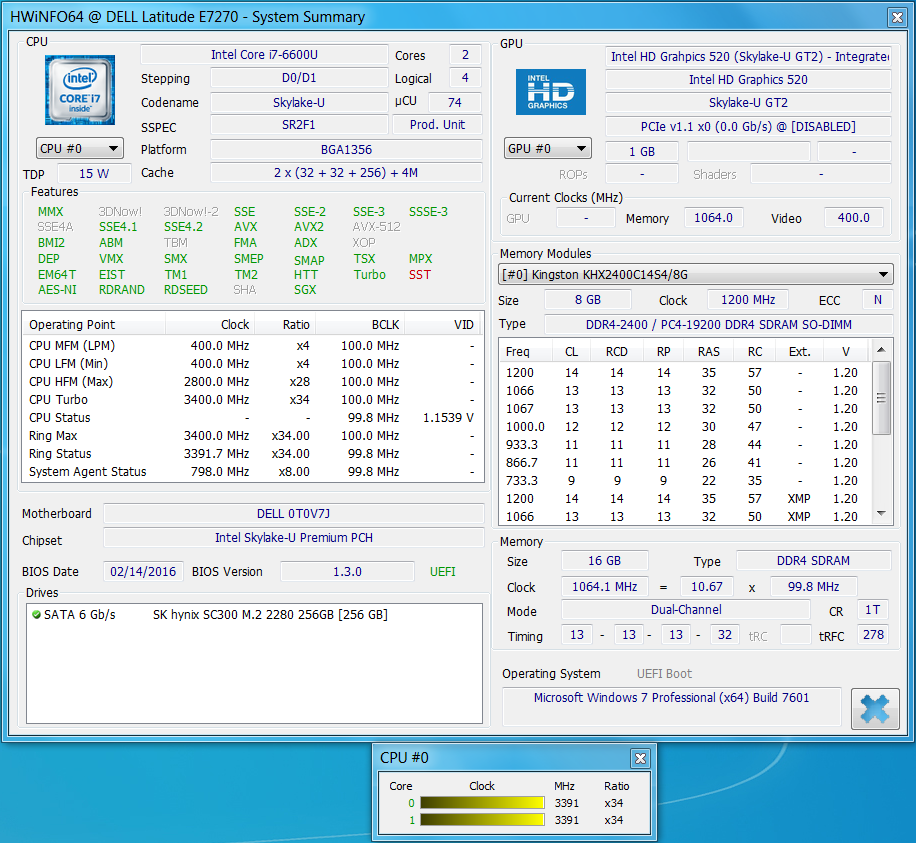Click the green SATA drive status indicator

pos(36,615)
